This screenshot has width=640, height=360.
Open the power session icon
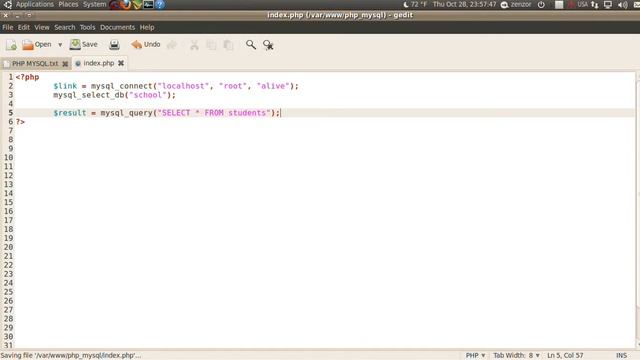click(x=541, y=5)
